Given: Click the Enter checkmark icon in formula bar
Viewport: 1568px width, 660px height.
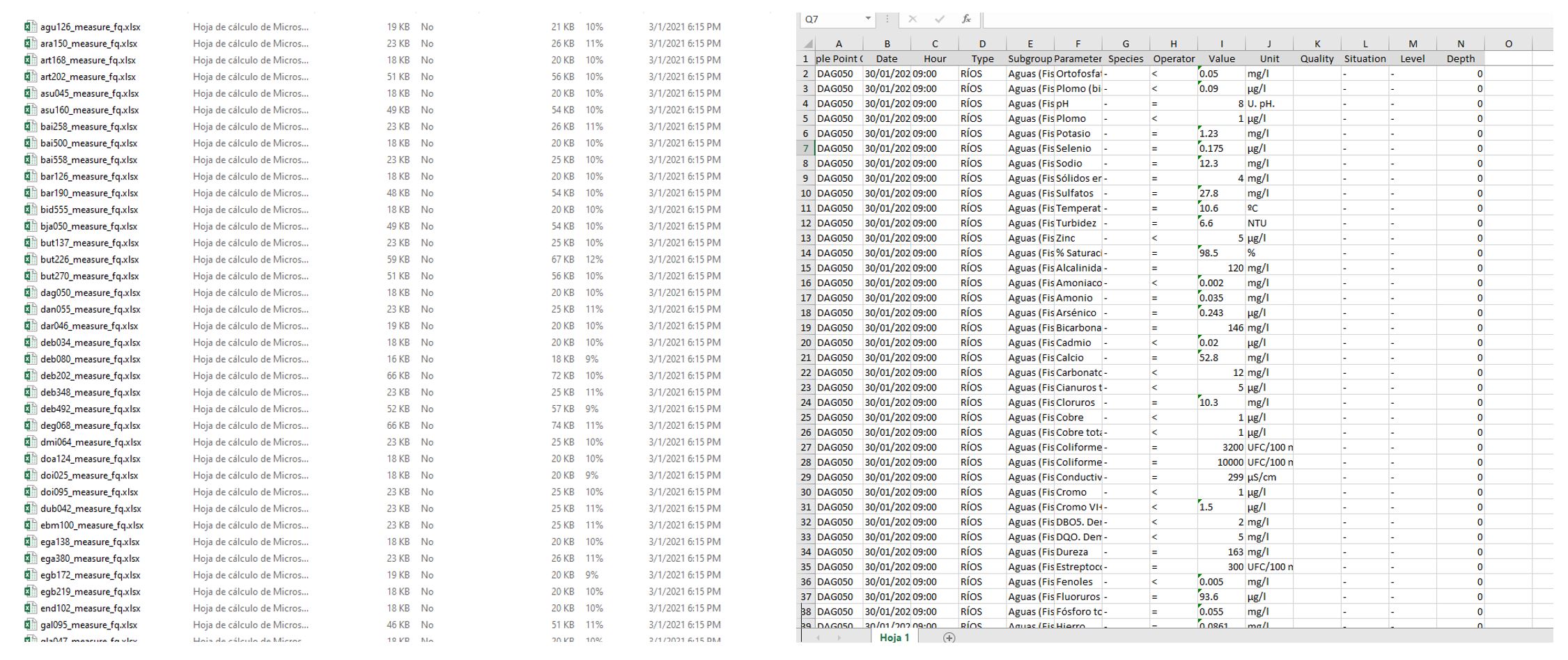Looking at the screenshot, I should tap(940, 19).
